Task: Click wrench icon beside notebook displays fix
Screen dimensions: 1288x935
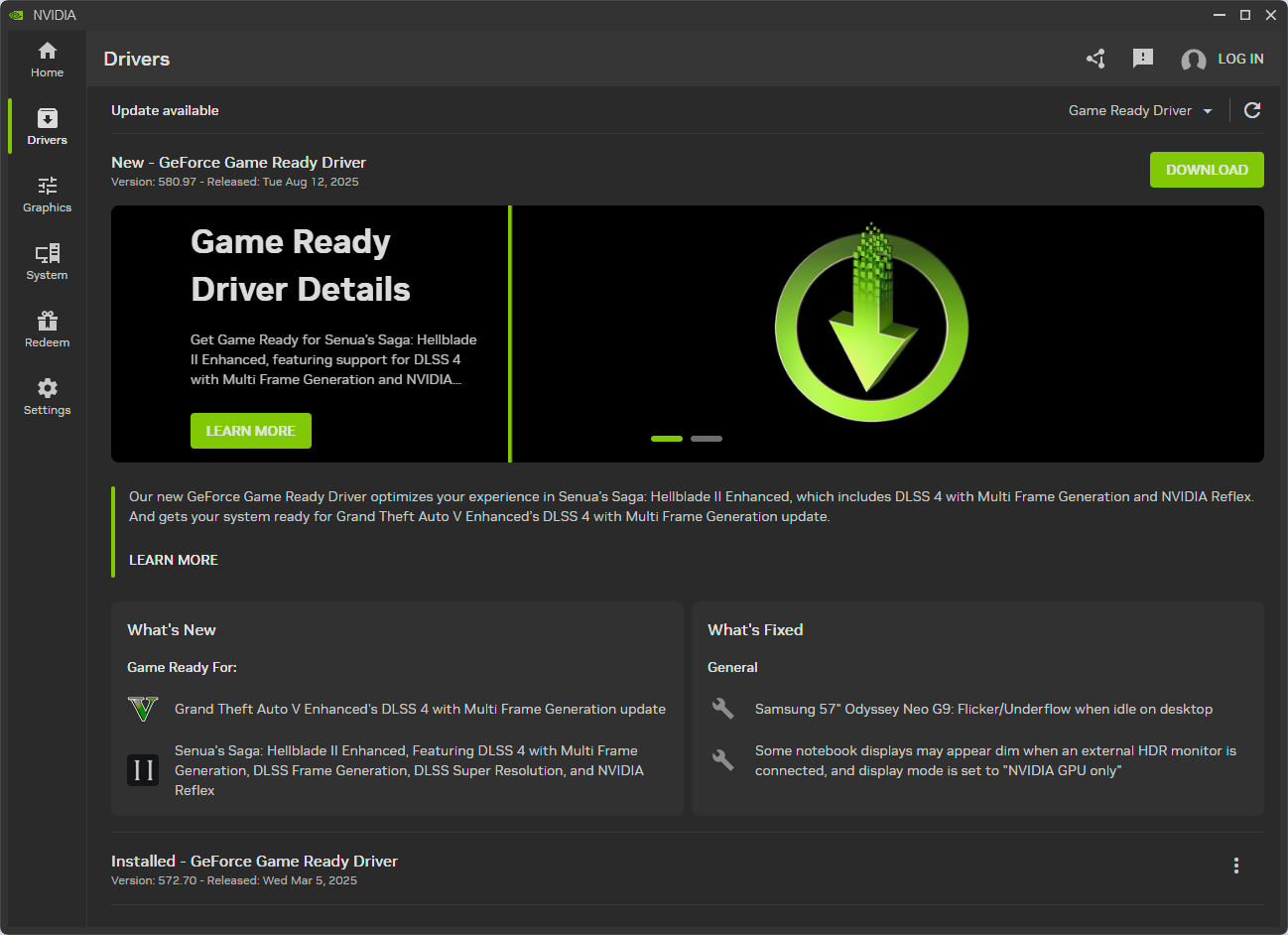Action: [x=723, y=760]
